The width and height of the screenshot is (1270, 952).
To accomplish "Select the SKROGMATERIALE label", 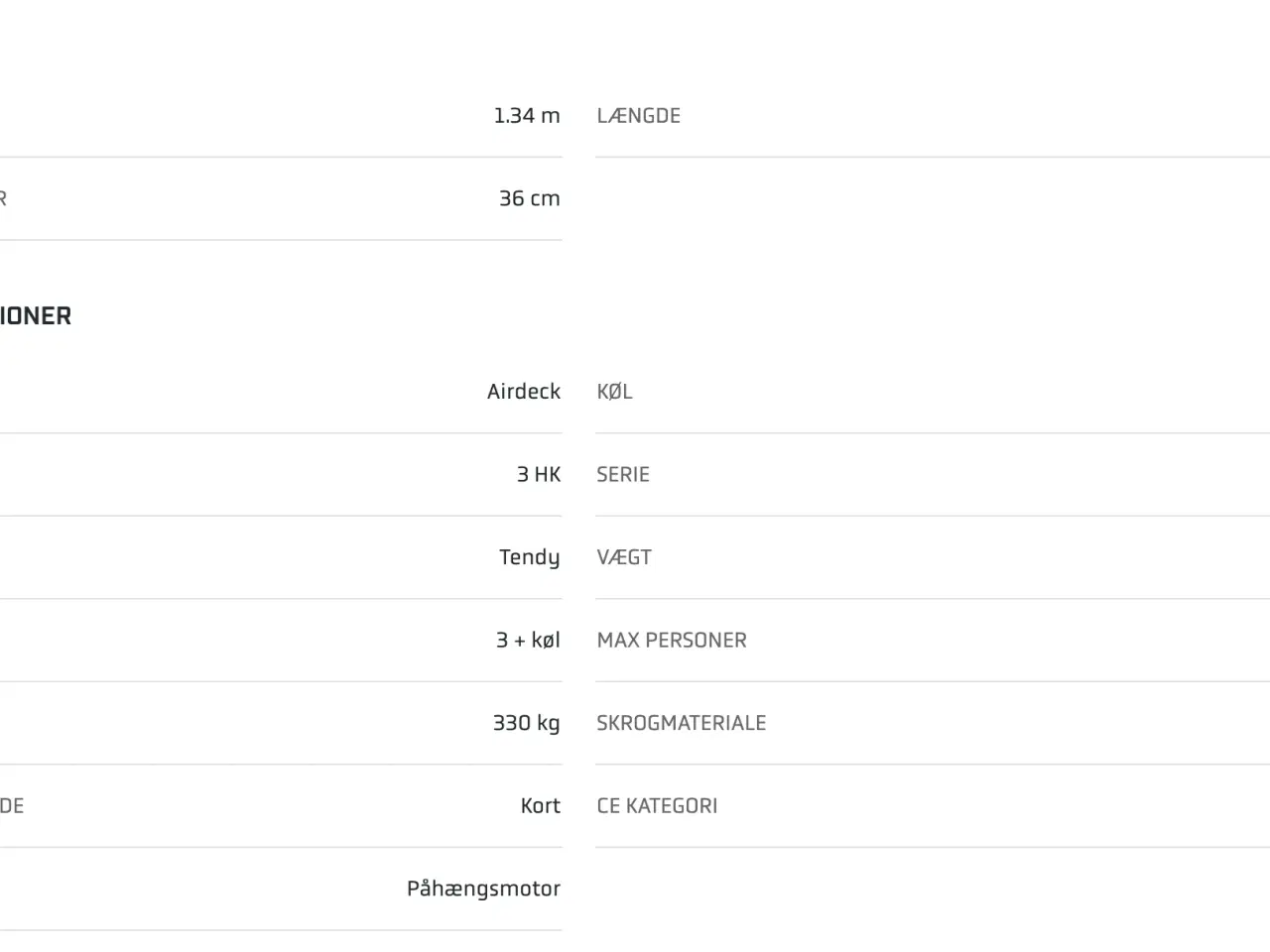I will tap(681, 723).
